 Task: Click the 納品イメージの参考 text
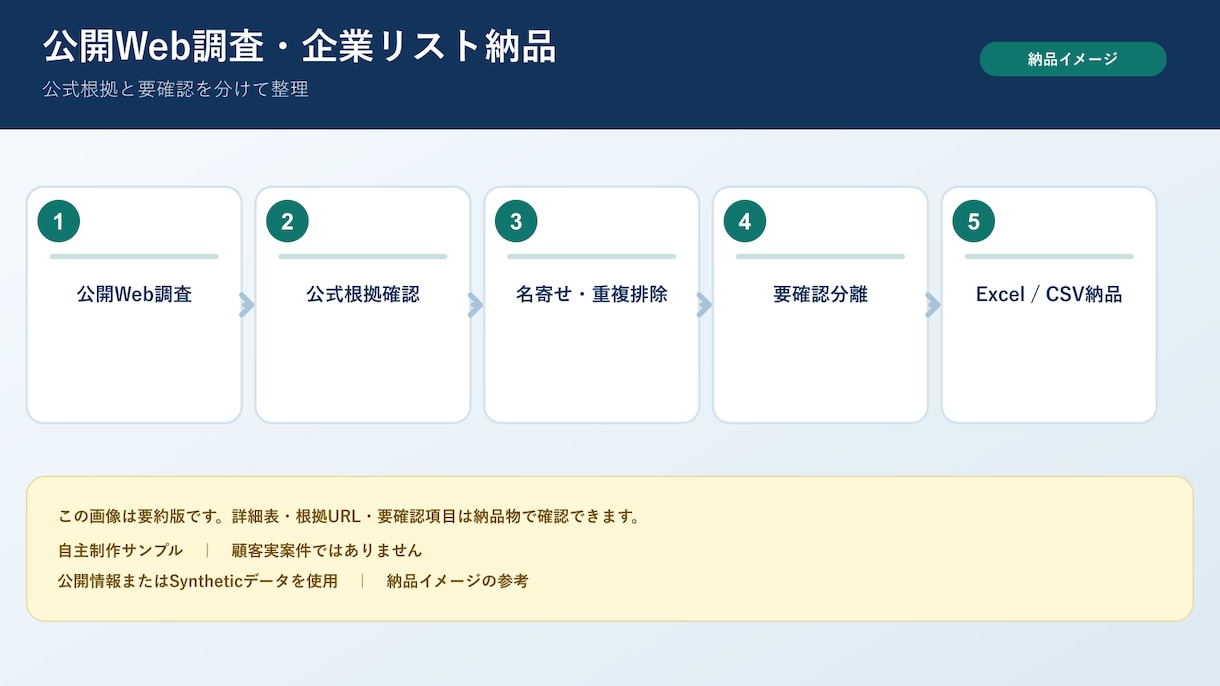(458, 581)
